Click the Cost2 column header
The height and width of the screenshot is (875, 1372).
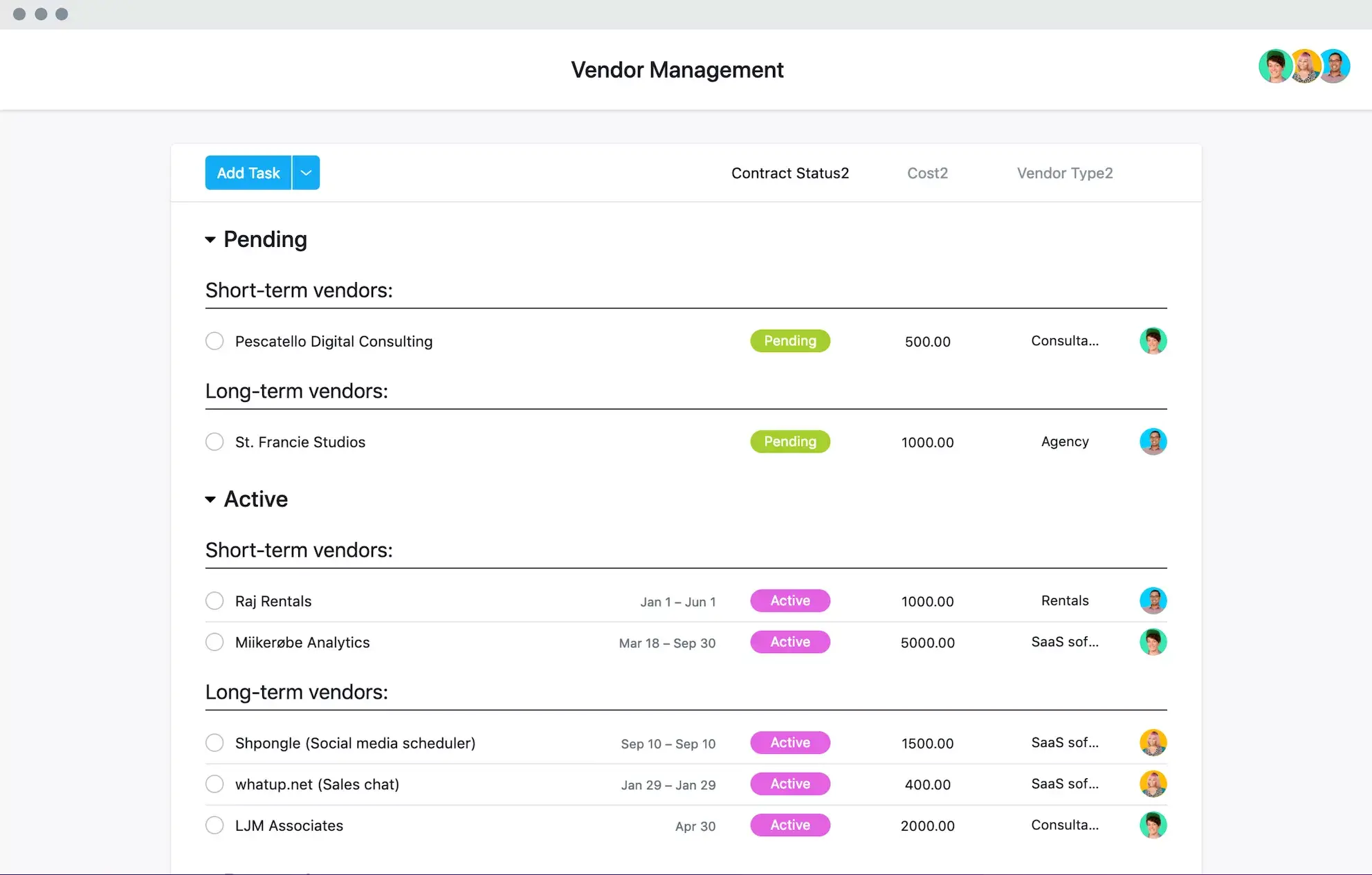pos(925,173)
